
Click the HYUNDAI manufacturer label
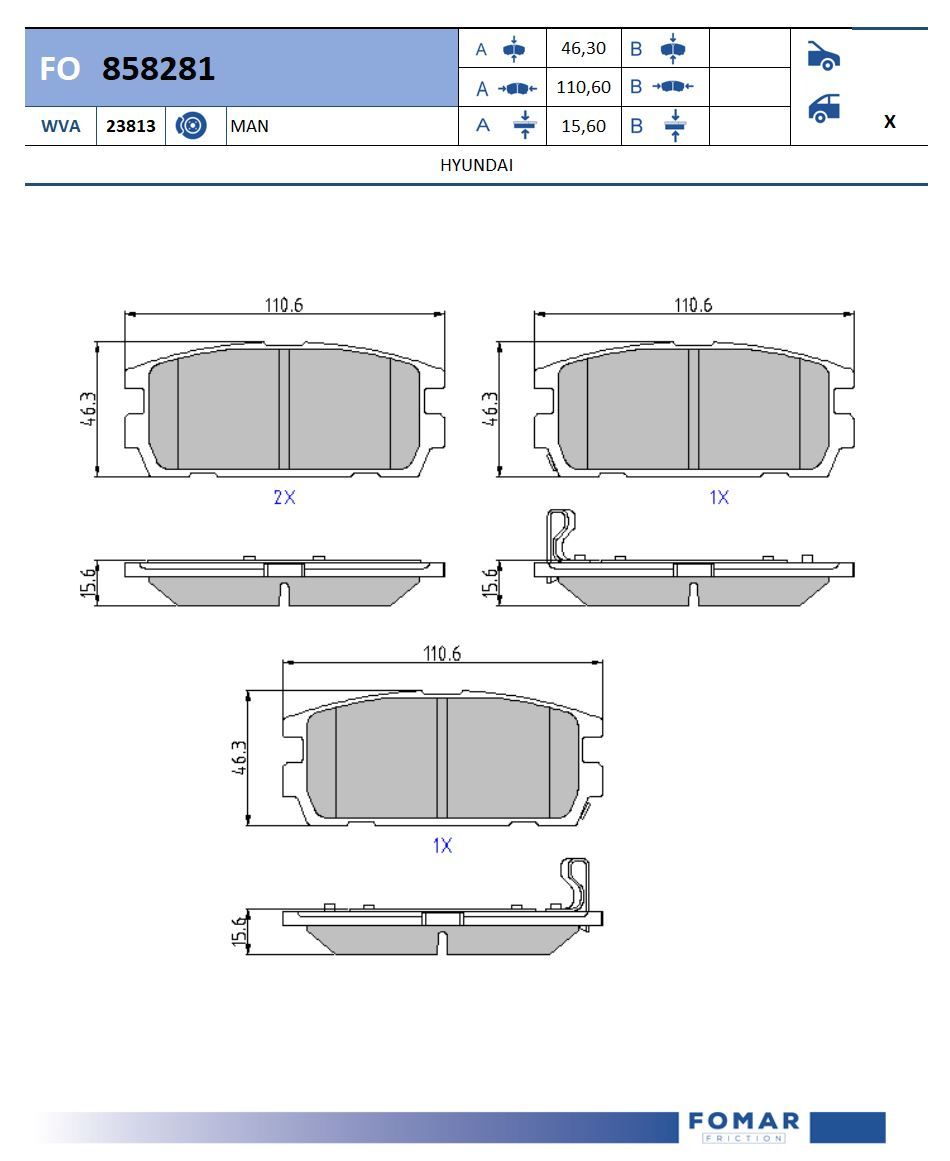tap(476, 166)
